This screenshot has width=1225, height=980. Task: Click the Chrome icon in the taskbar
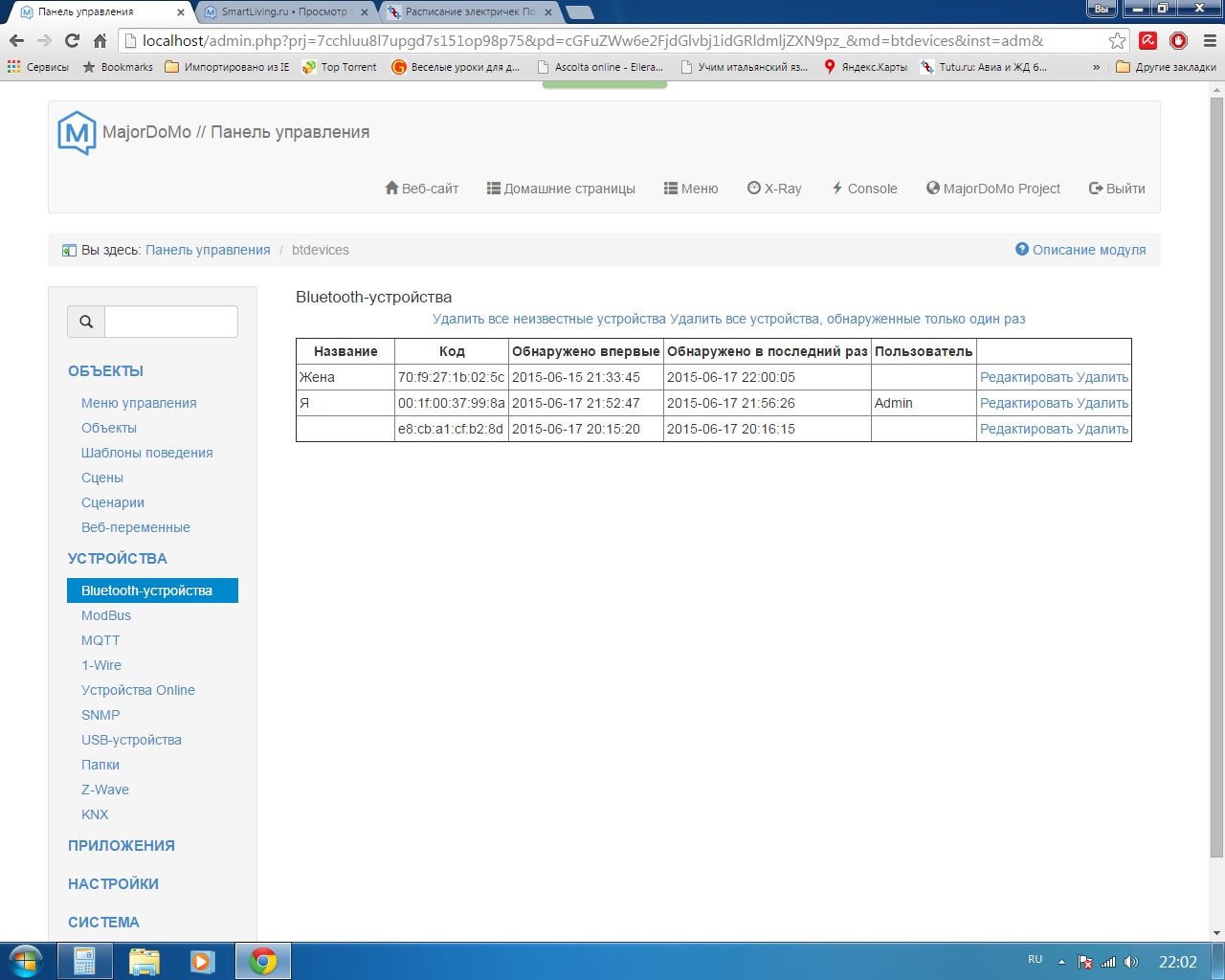(x=263, y=961)
